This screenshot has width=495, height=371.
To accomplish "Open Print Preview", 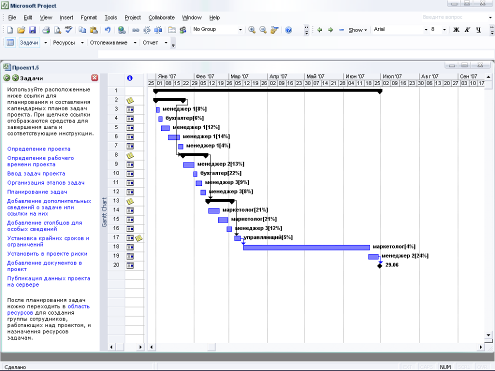I will [x=57, y=30].
